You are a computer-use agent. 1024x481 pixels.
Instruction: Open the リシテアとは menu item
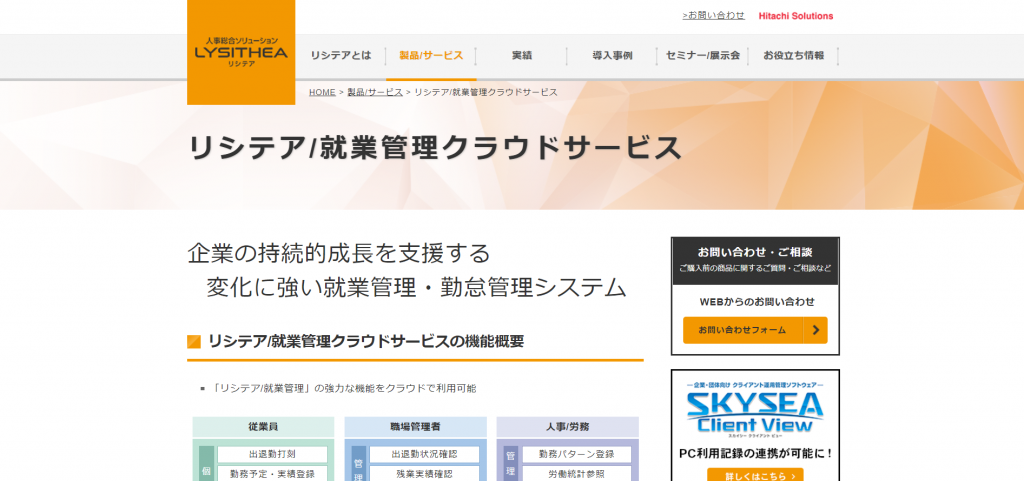[341, 56]
